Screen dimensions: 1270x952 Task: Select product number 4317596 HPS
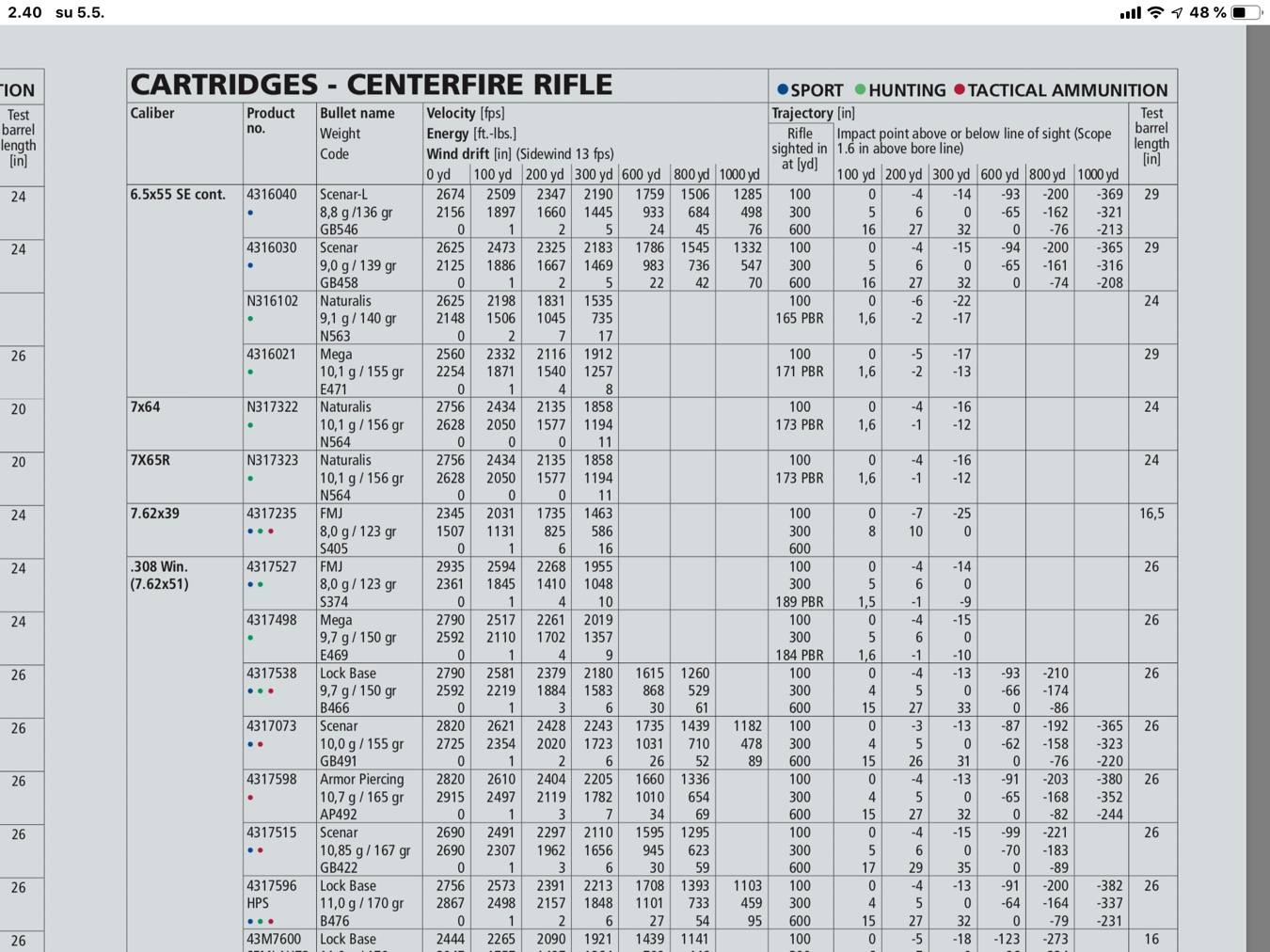pyautogui.click(x=271, y=895)
